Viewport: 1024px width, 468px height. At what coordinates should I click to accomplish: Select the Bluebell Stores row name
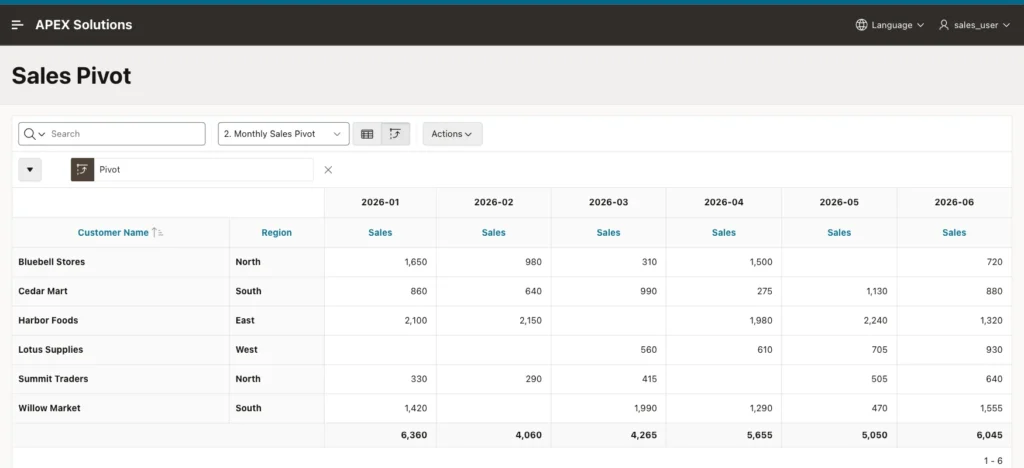coord(52,262)
